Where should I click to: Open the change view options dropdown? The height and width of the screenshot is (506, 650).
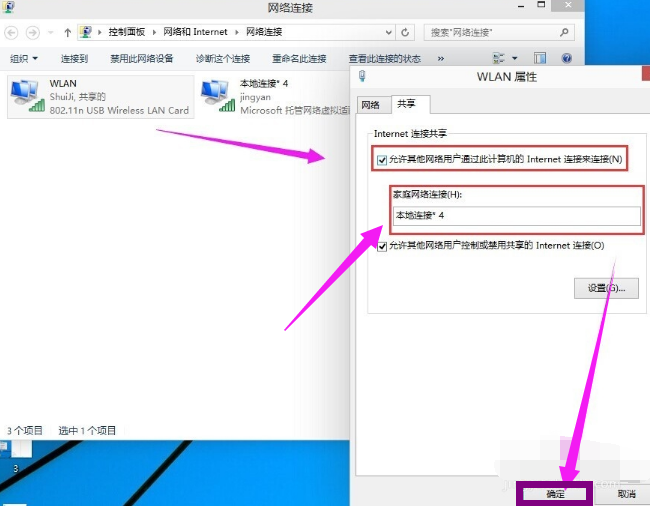(514, 58)
